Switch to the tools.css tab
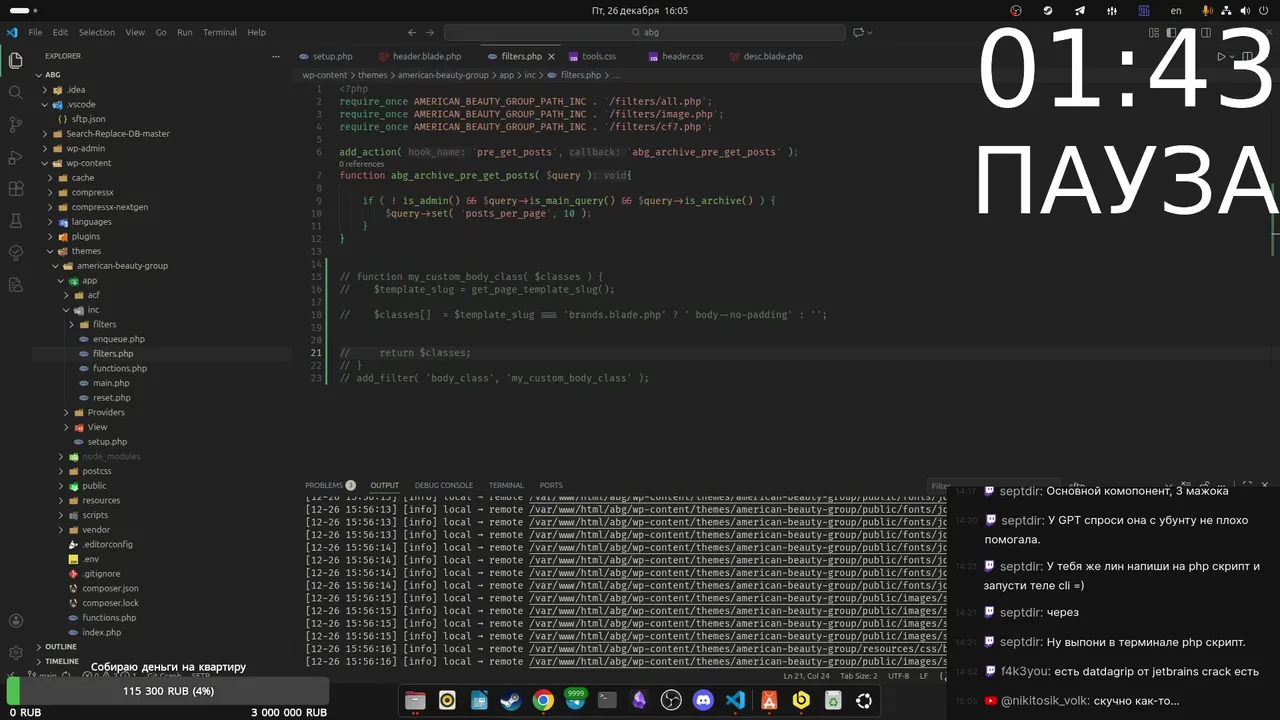 (x=599, y=56)
